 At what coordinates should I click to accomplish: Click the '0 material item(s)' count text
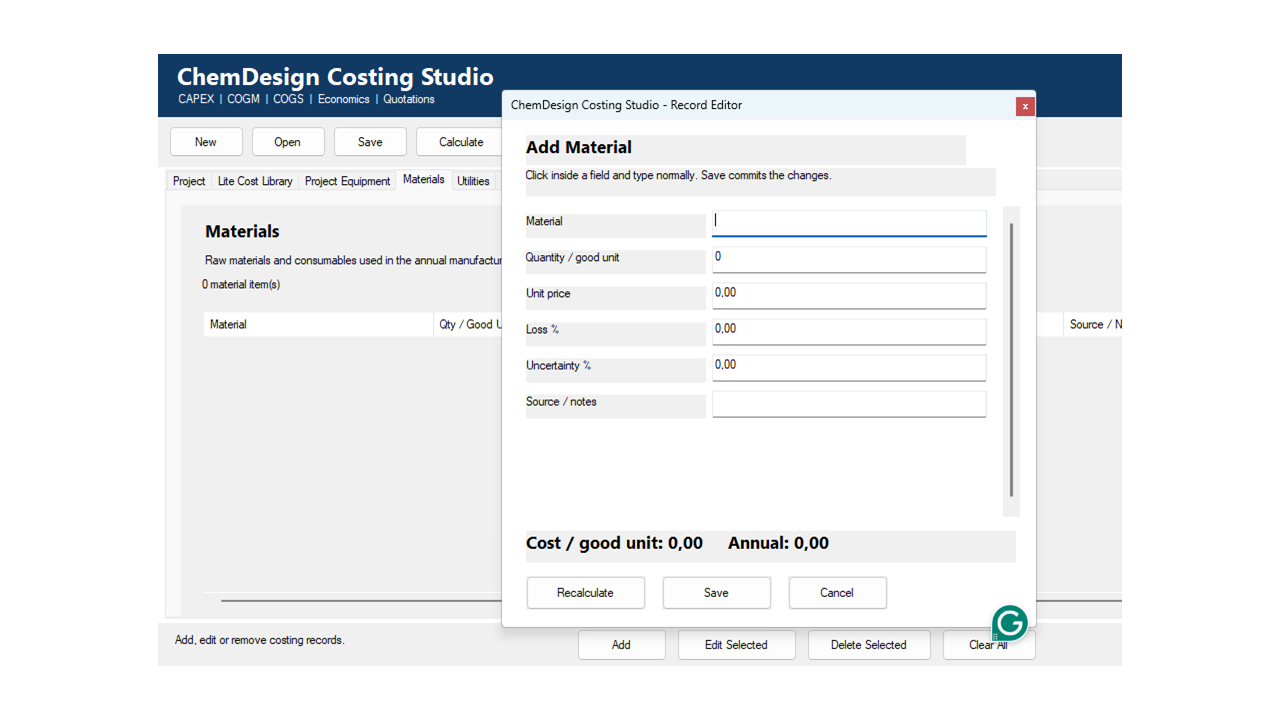pyautogui.click(x=241, y=285)
